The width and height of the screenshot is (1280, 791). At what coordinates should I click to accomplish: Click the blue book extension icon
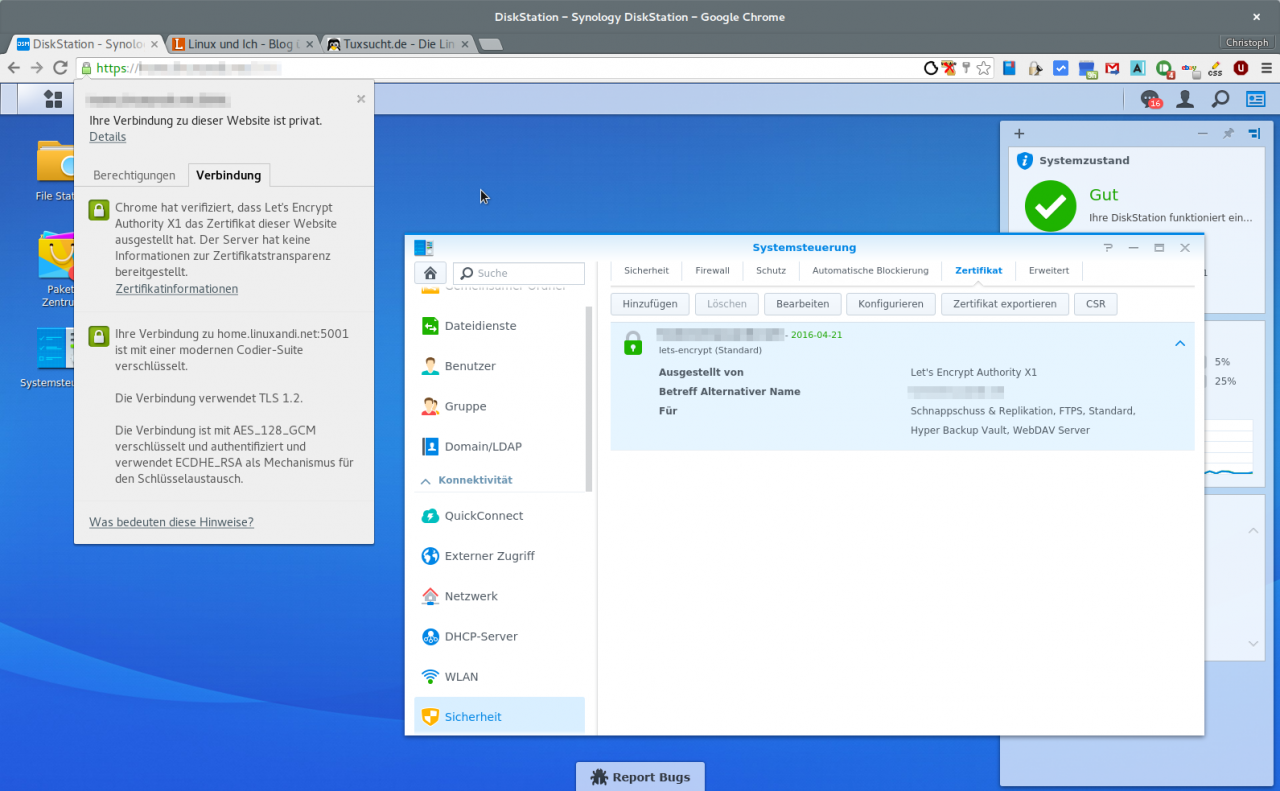(x=1009, y=68)
